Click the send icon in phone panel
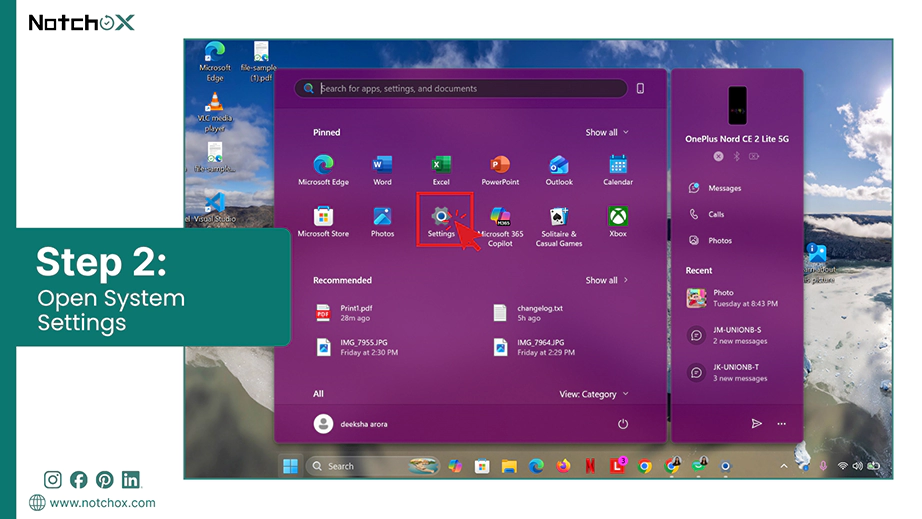Image resolution: width=922 pixels, height=519 pixels. [757, 424]
